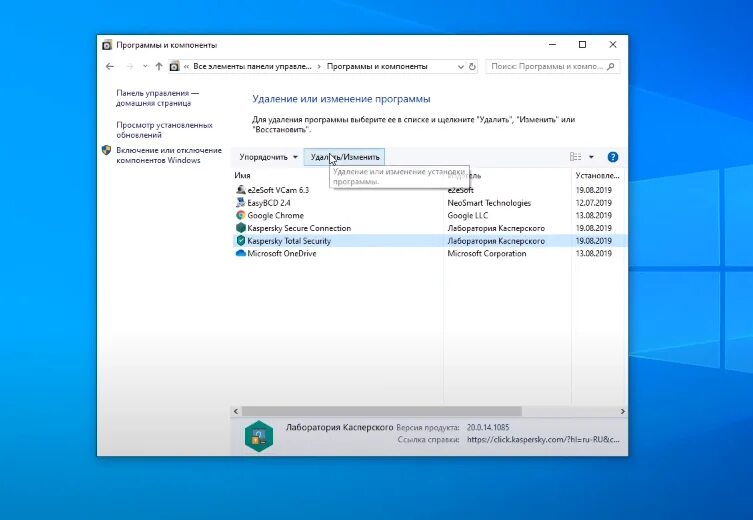753x520 pixels.
Task: Open 'Просмотр установленных обновлений' link
Action: pyautogui.click(x=164, y=130)
